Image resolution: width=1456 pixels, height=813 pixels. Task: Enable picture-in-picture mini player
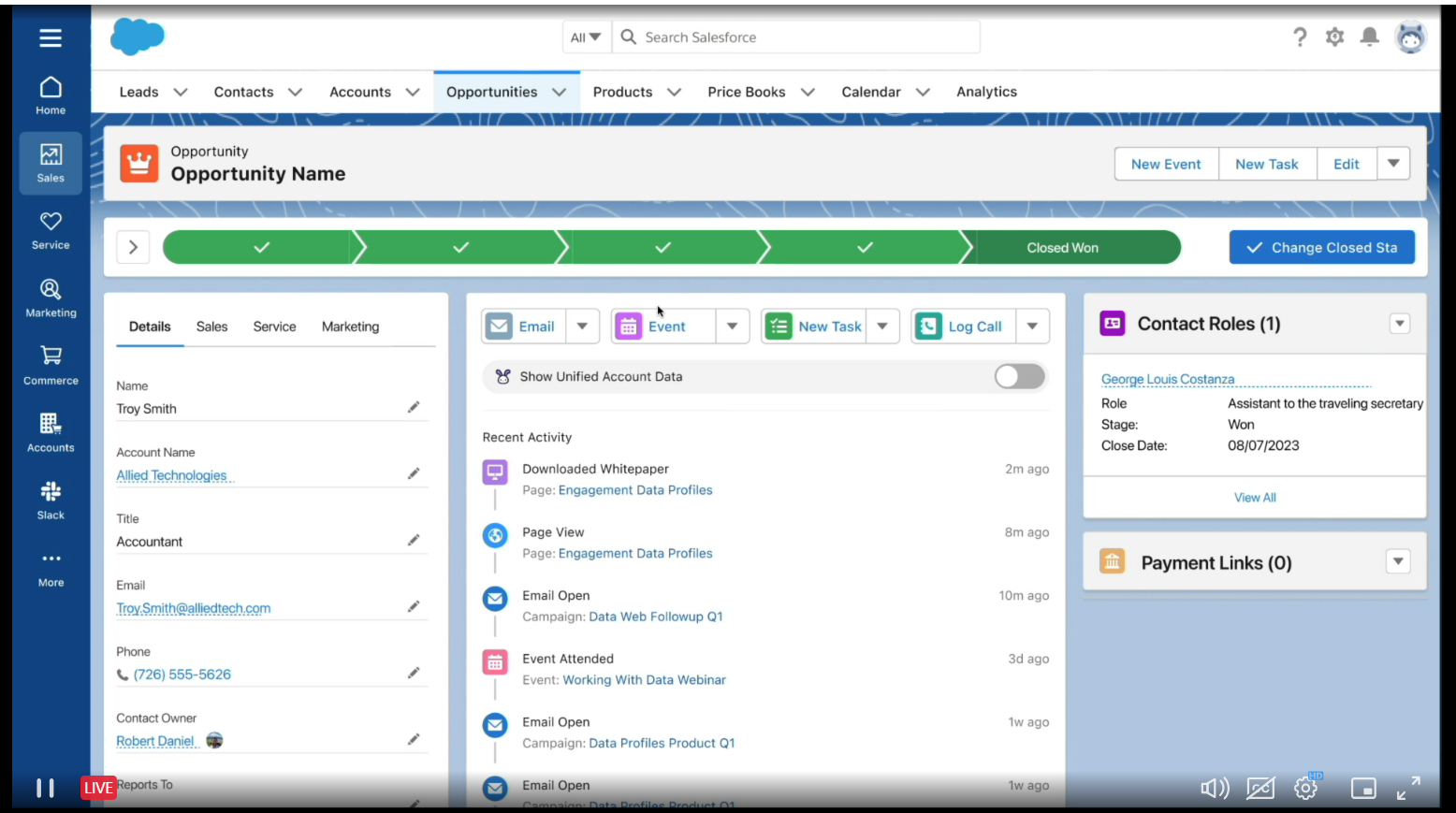click(1363, 789)
